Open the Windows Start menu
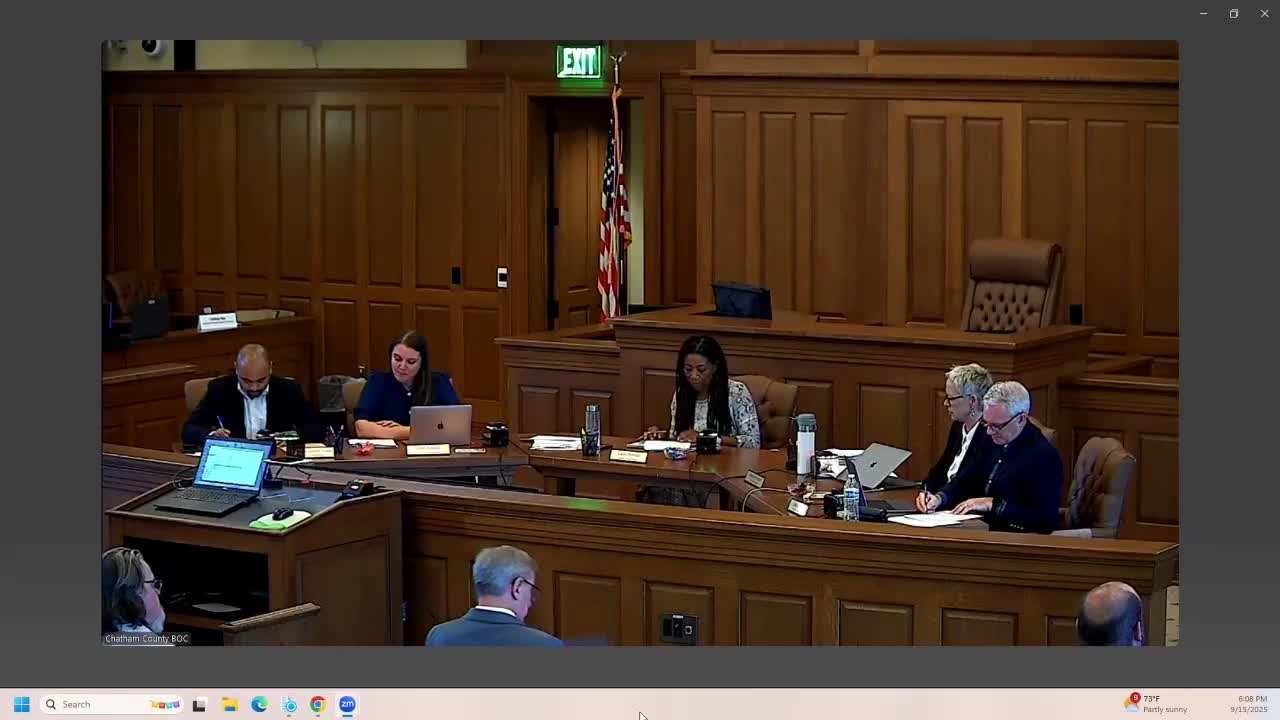The height and width of the screenshot is (720, 1280). pyautogui.click(x=21, y=704)
